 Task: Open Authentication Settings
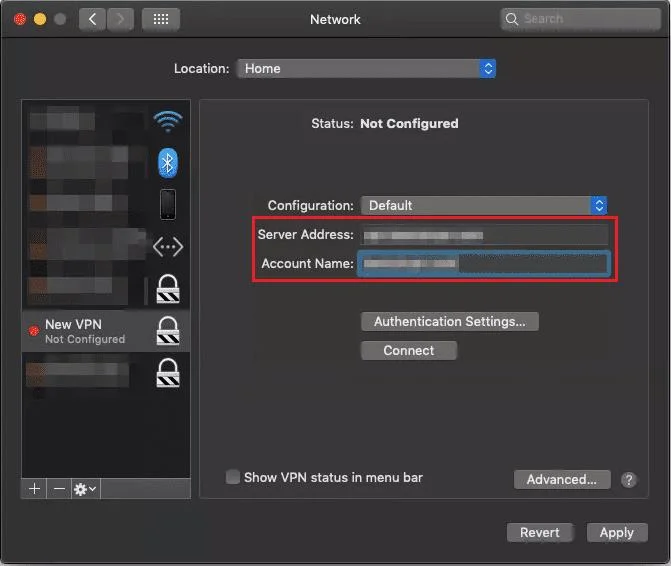click(x=449, y=321)
